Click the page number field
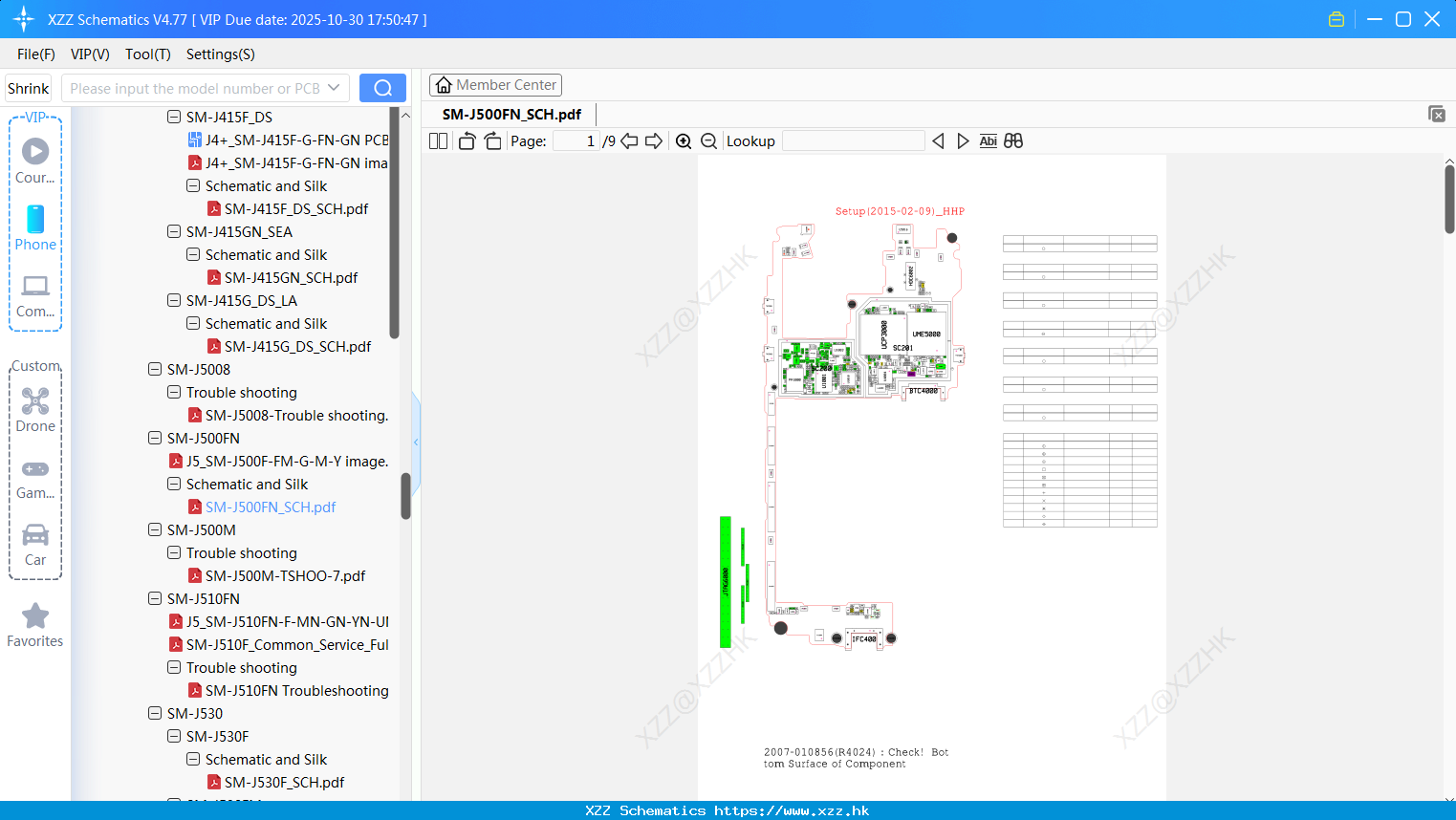 click(x=576, y=140)
